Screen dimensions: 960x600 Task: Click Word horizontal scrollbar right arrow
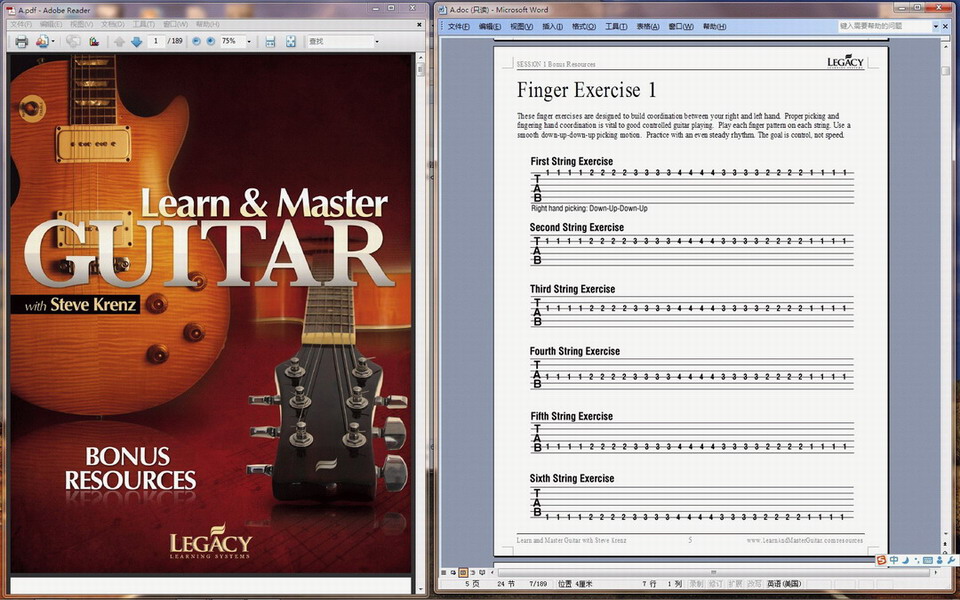pyautogui.click(x=935, y=572)
